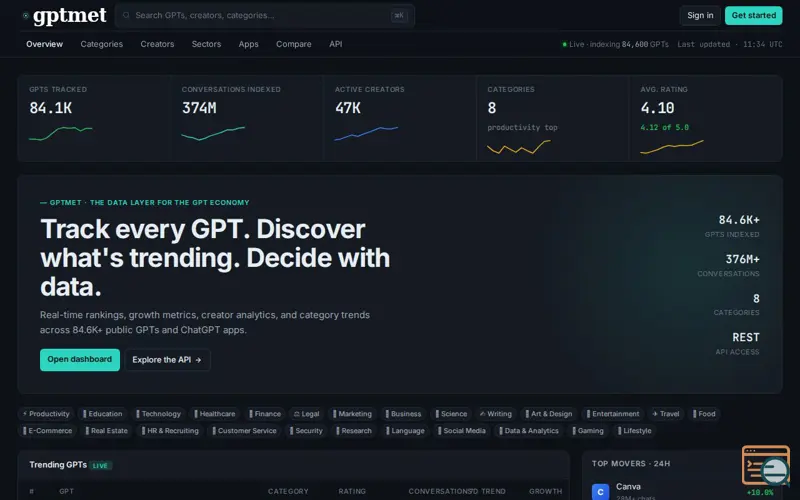Filter by the Marketing chip
Image resolution: width=800 pixels, height=500 pixels.
pyautogui.click(x=352, y=414)
